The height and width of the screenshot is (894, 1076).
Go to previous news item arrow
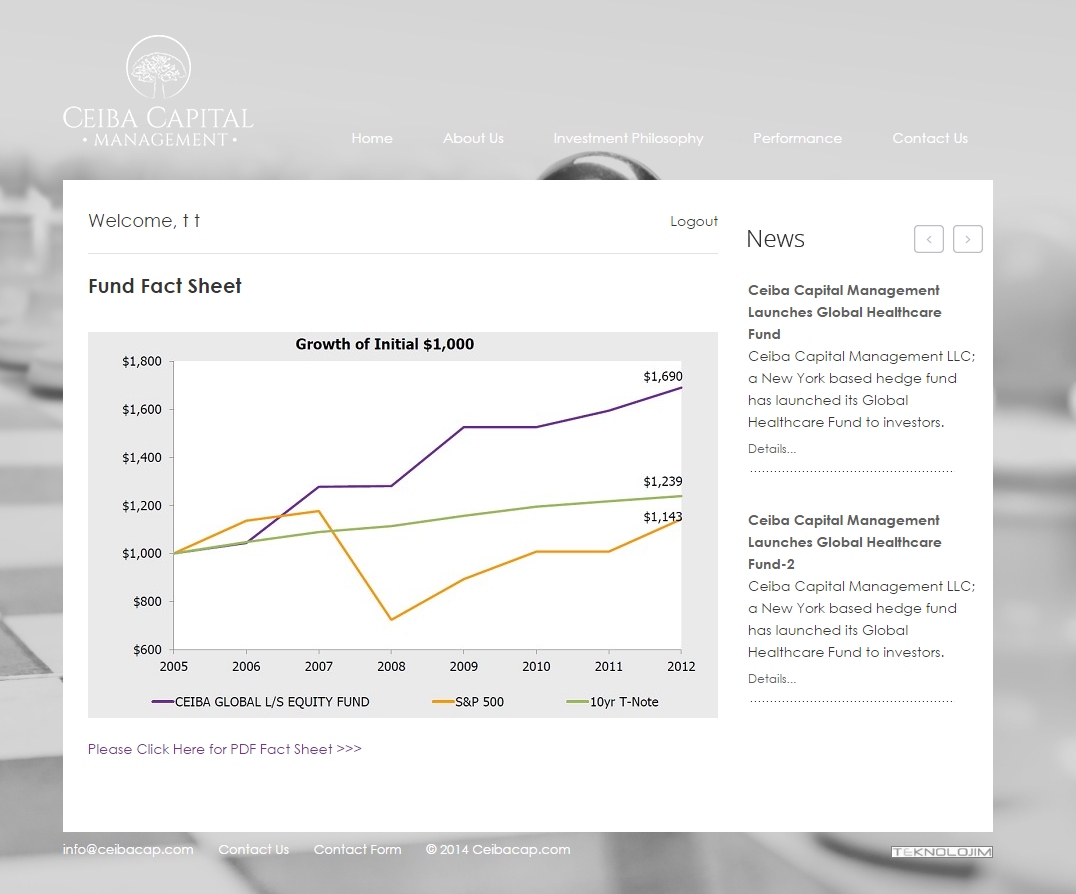coord(928,239)
